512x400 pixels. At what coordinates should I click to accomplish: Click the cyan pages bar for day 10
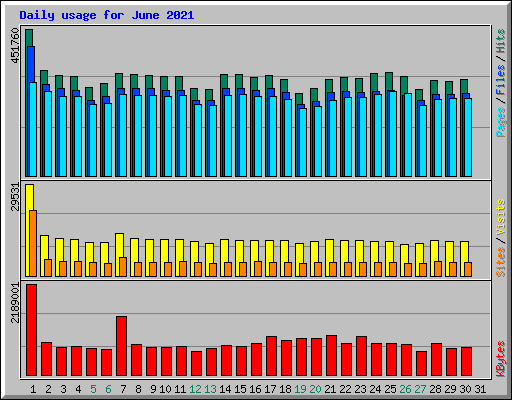(x=168, y=136)
